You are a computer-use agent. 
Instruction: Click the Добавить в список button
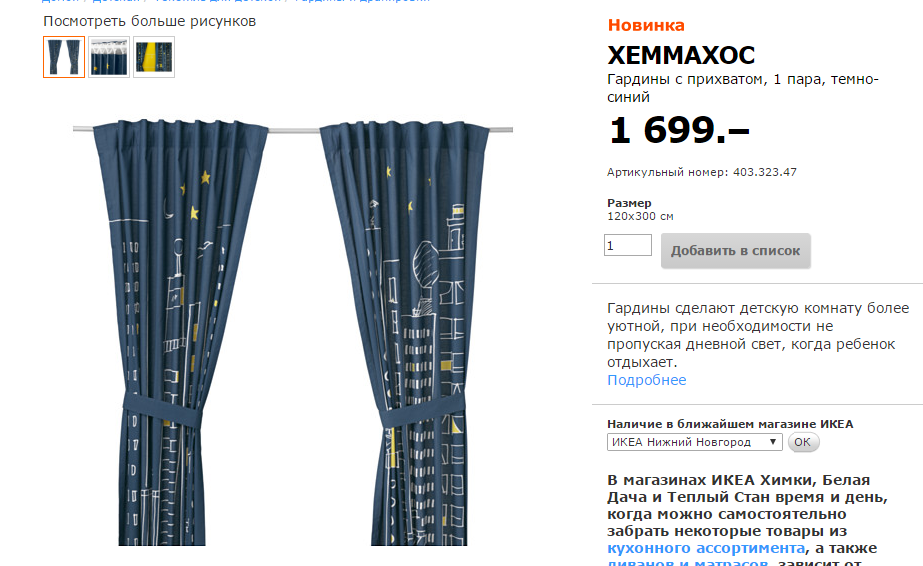pyautogui.click(x=735, y=251)
